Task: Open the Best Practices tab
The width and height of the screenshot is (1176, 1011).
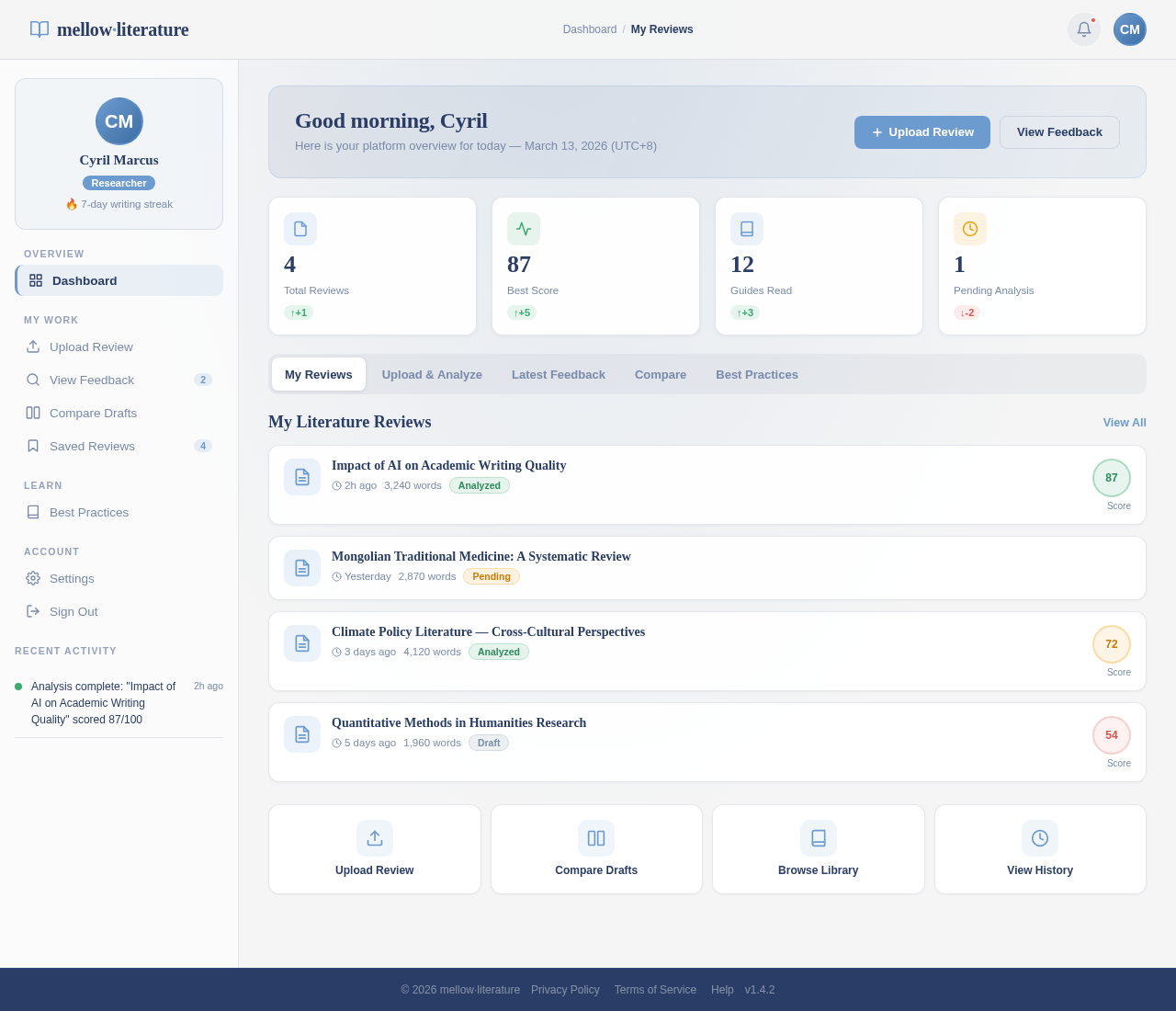Action: coord(756,374)
